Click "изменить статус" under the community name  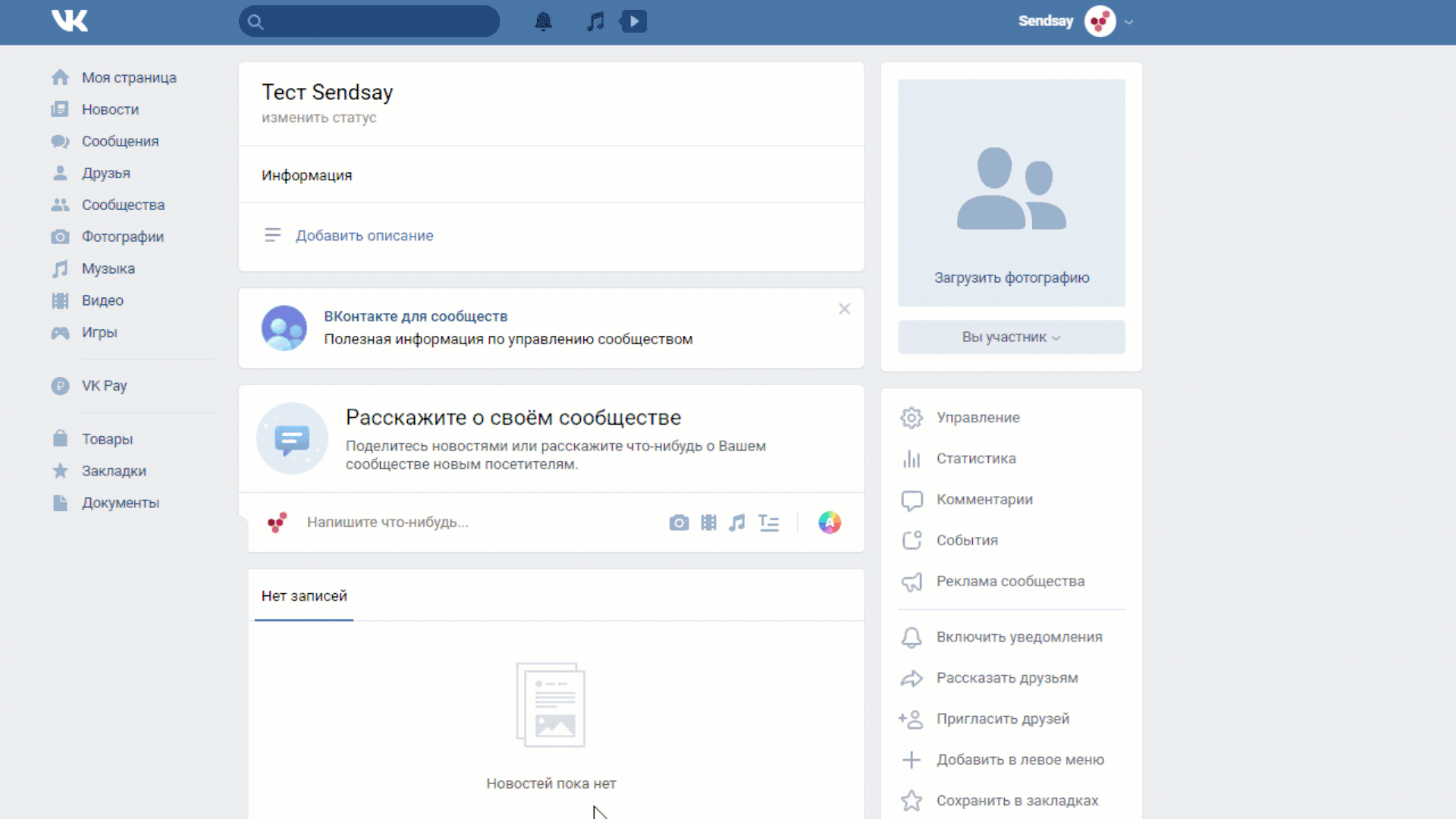click(318, 118)
